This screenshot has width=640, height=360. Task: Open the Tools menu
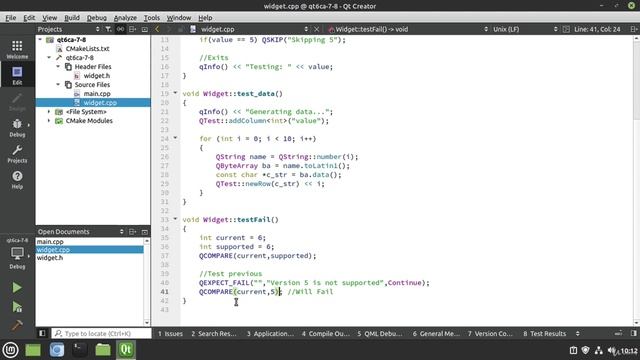pos(151,18)
